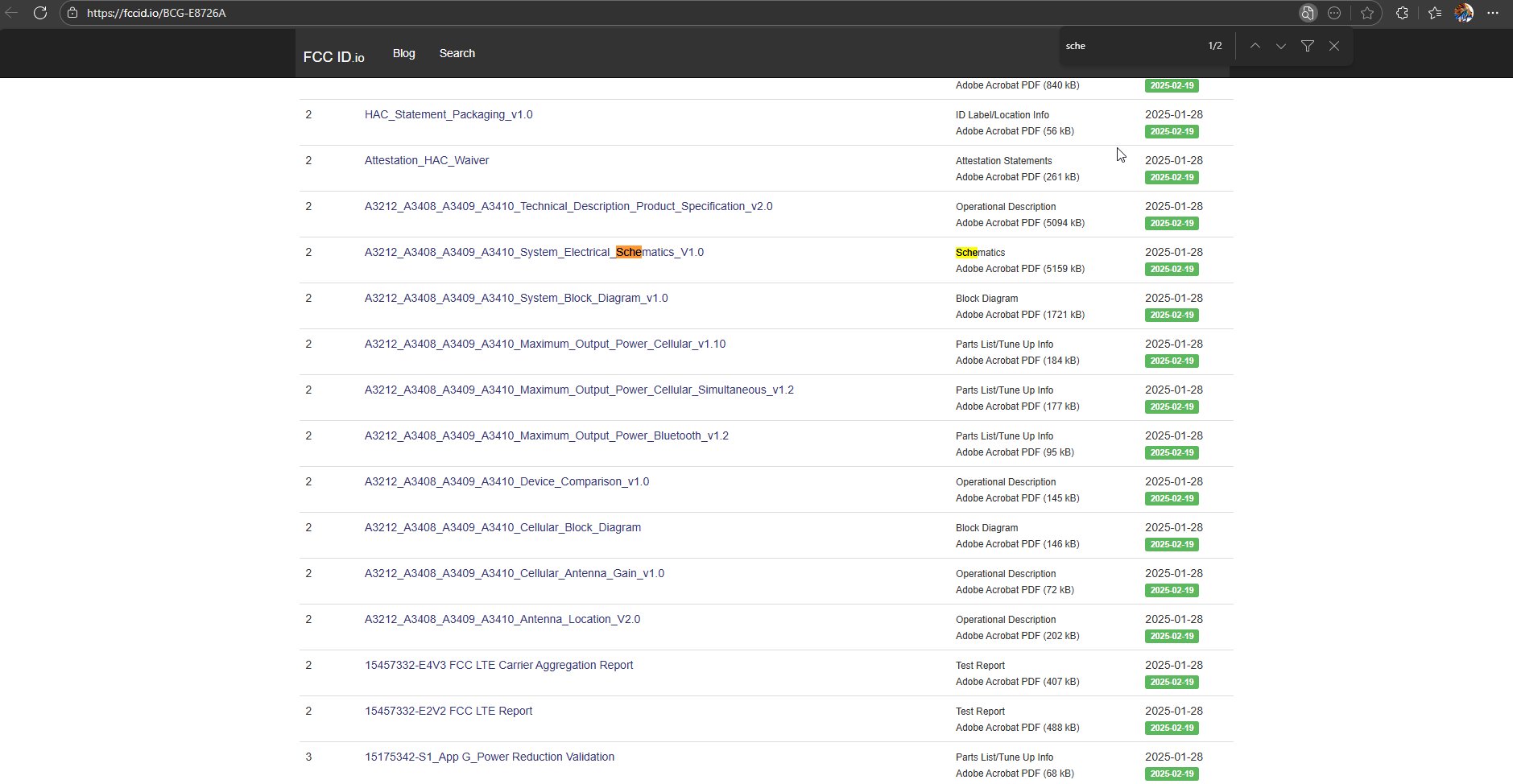Open the System_Block_Diagram_v1.0 document link
Viewport: 1513px width, 784px height.
pyautogui.click(x=516, y=298)
